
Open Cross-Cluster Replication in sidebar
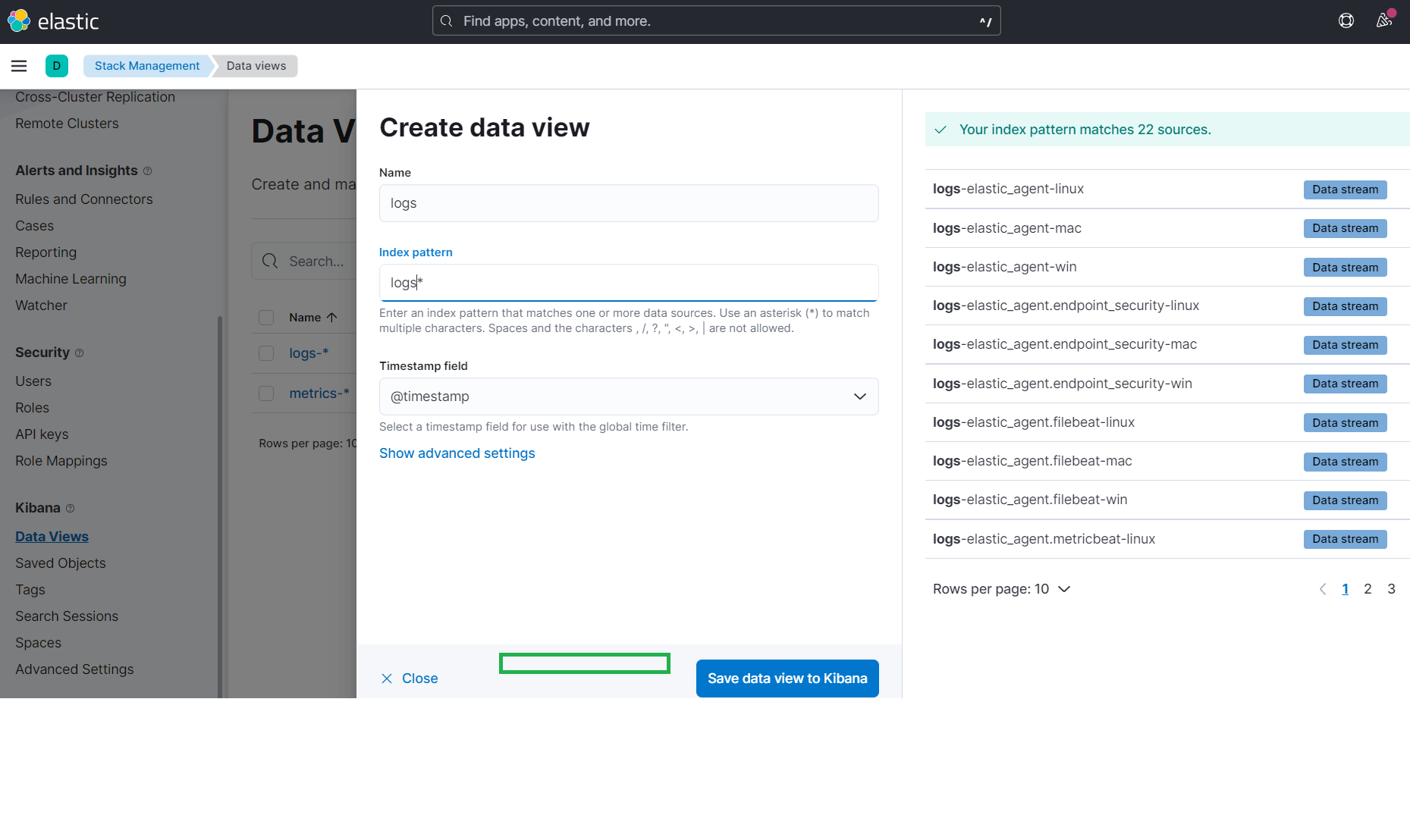(95, 97)
